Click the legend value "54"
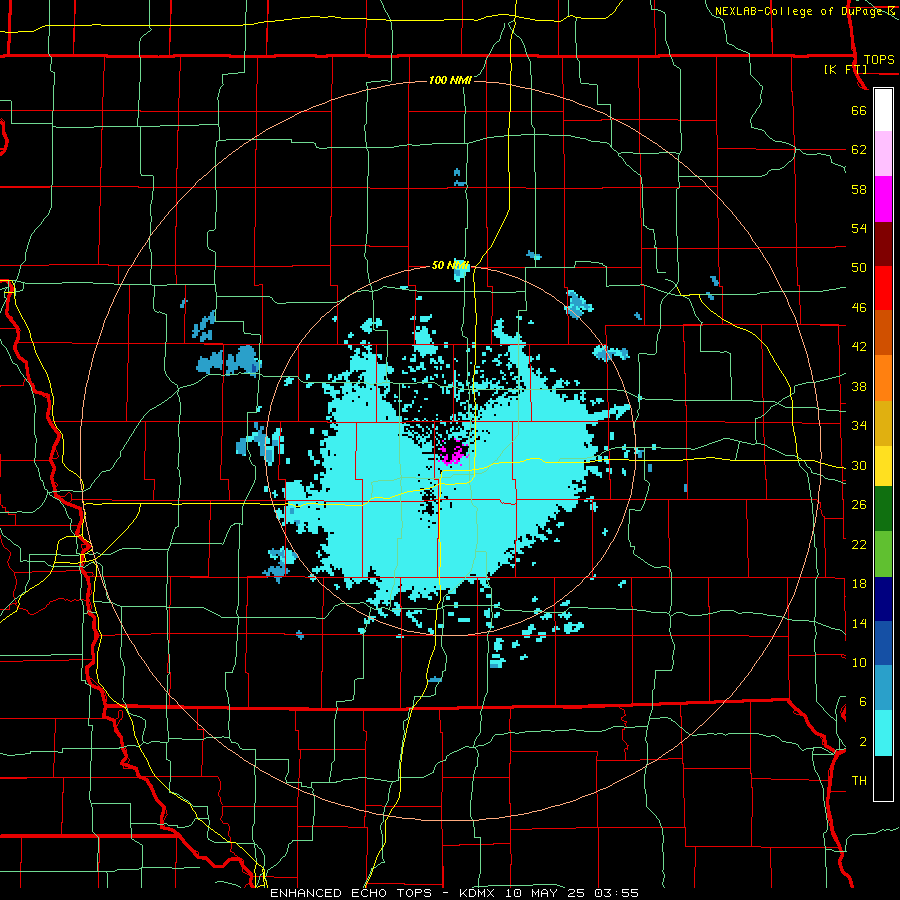The width and height of the screenshot is (900, 900). tap(859, 228)
